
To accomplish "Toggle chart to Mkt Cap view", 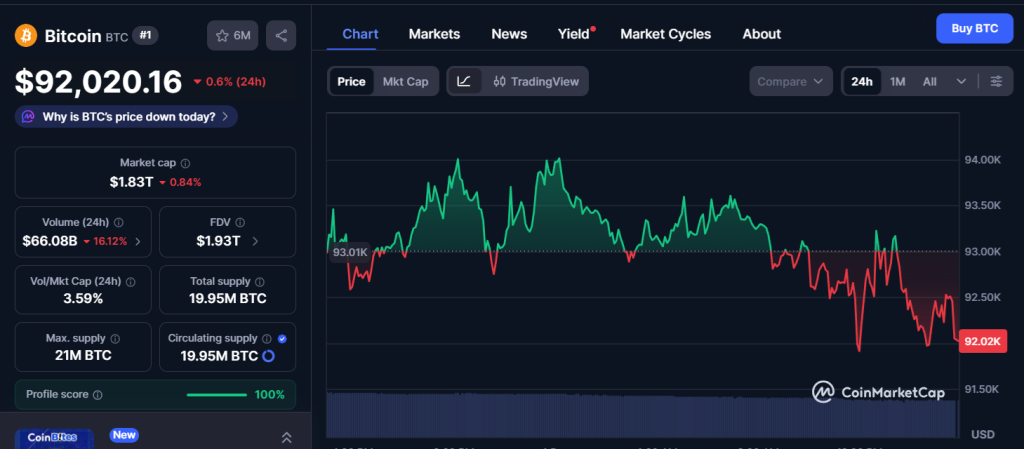I will click(x=406, y=82).
